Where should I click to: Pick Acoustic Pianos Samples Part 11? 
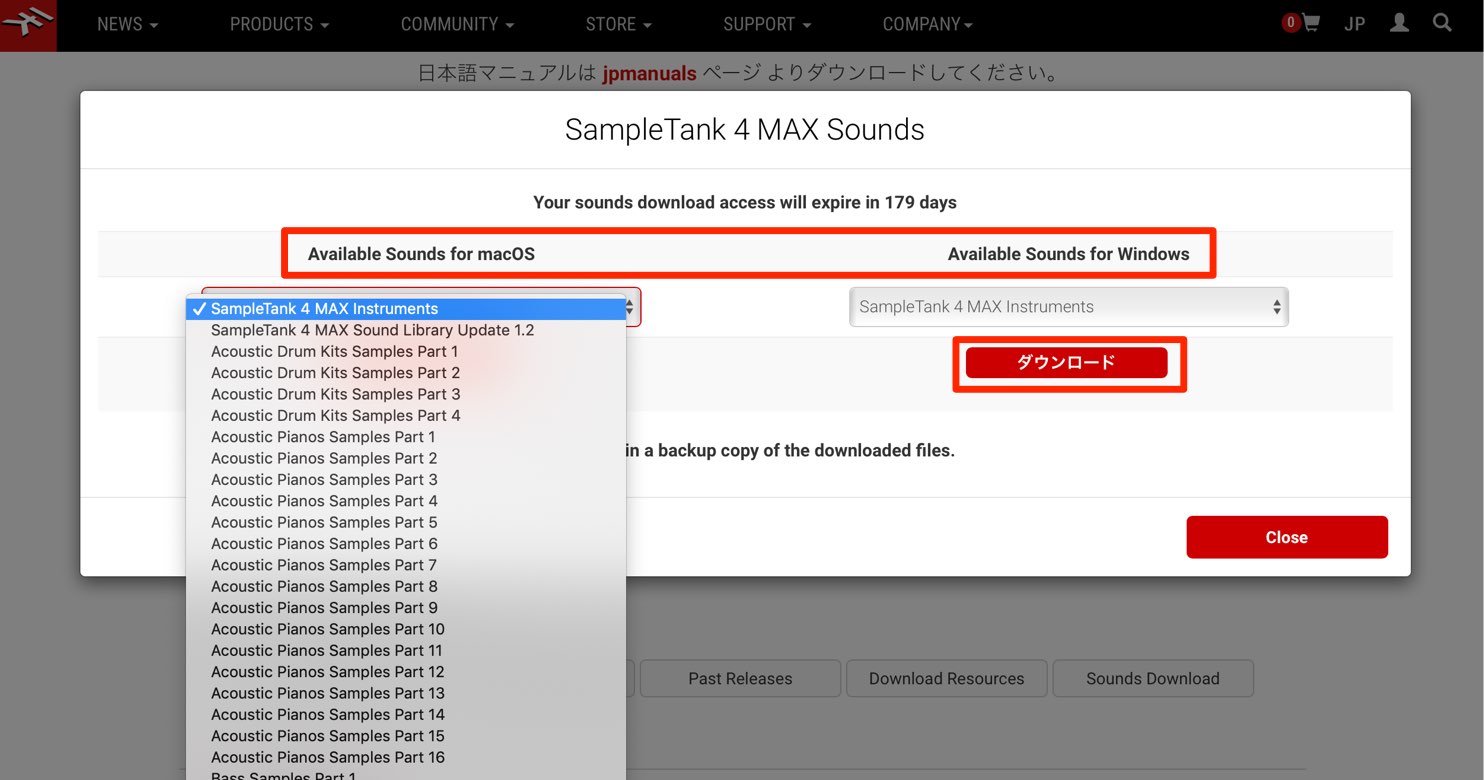coord(406,650)
